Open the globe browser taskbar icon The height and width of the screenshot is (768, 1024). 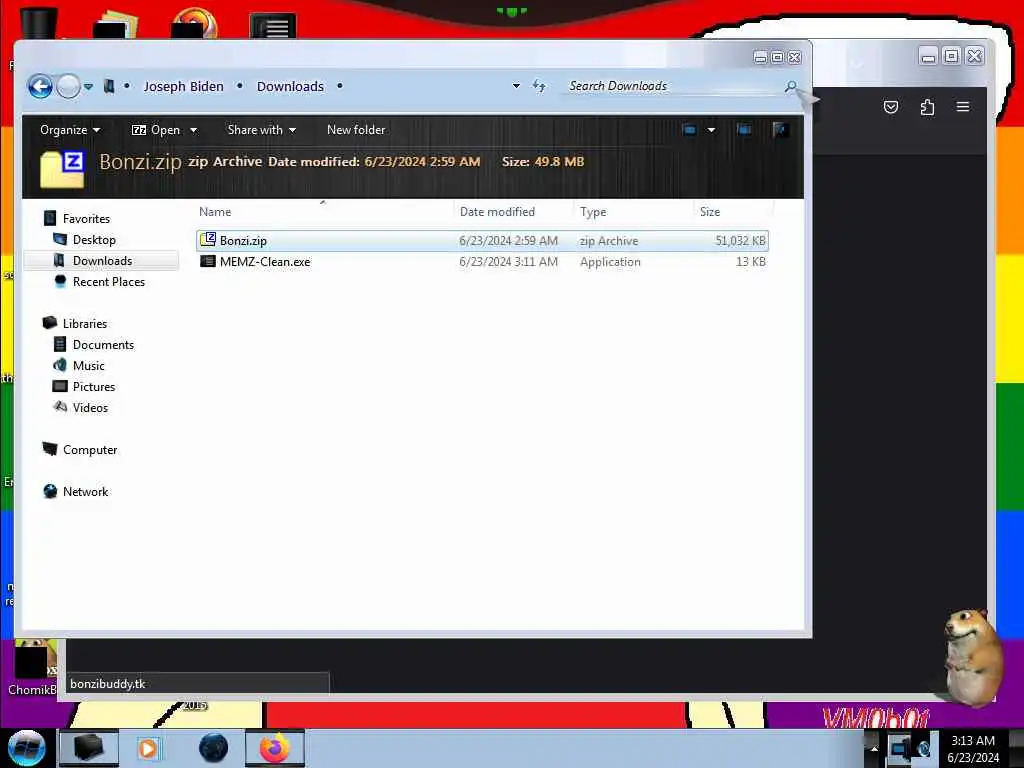(x=214, y=748)
